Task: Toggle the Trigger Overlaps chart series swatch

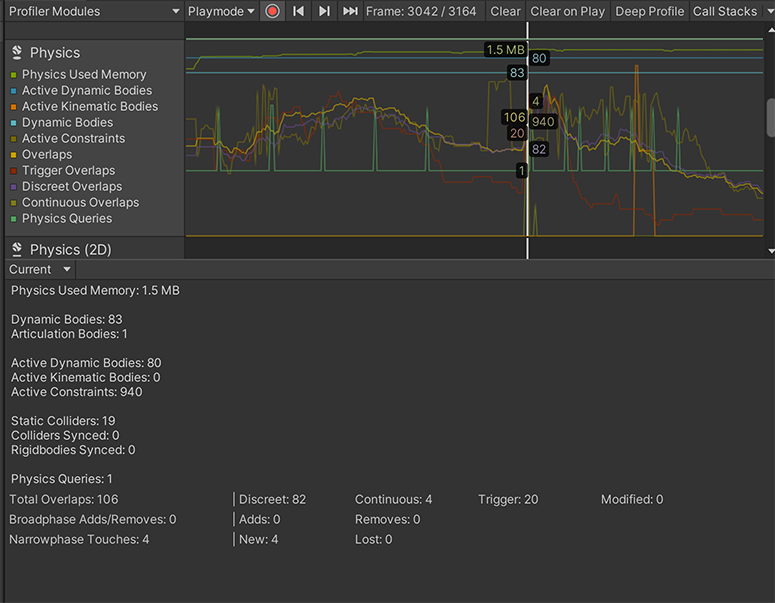Action: pyautogui.click(x=14, y=171)
